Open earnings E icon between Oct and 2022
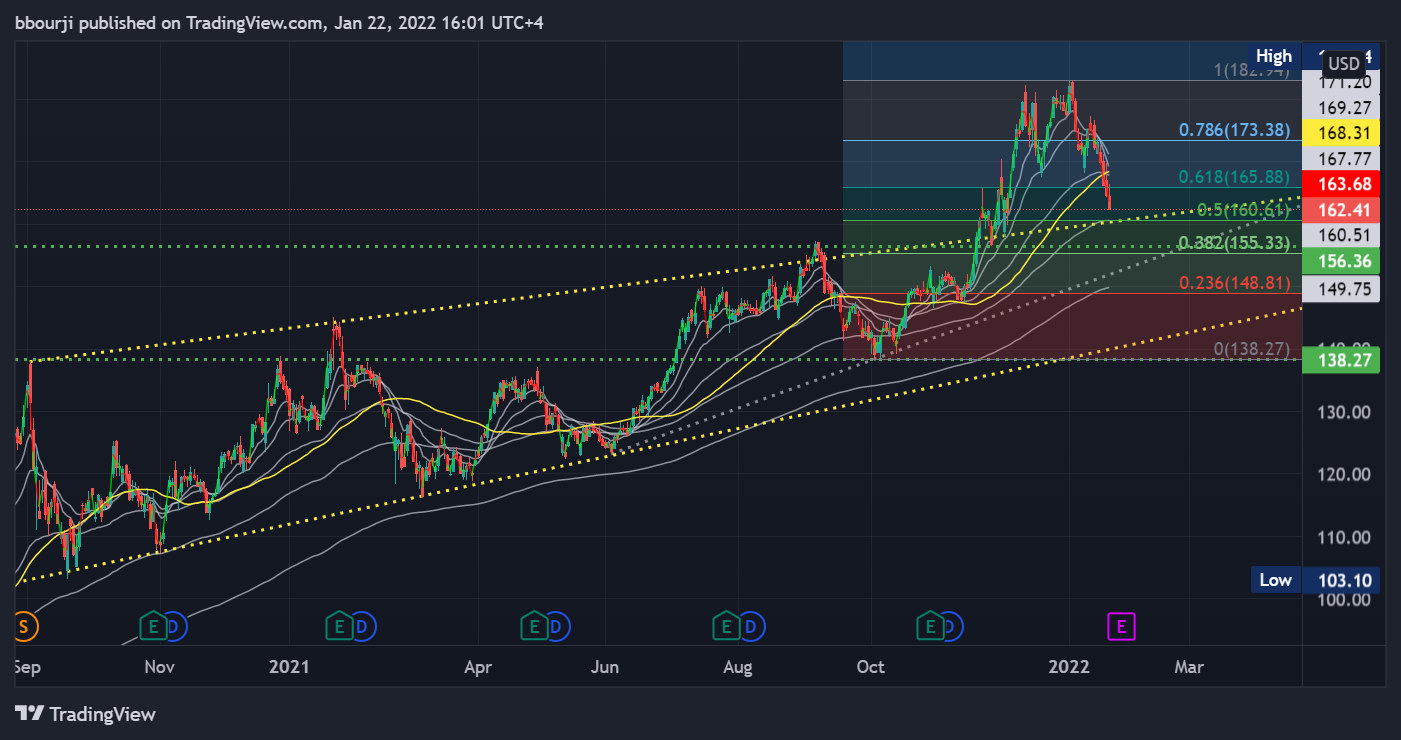The height and width of the screenshot is (740, 1401). click(x=930, y=627)
